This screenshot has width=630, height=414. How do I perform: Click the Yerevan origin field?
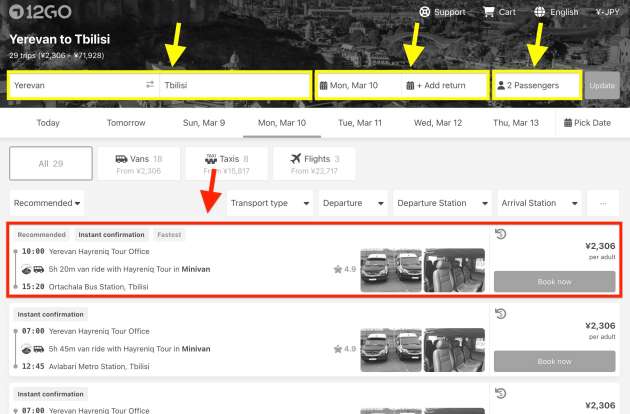pos(76,85)
